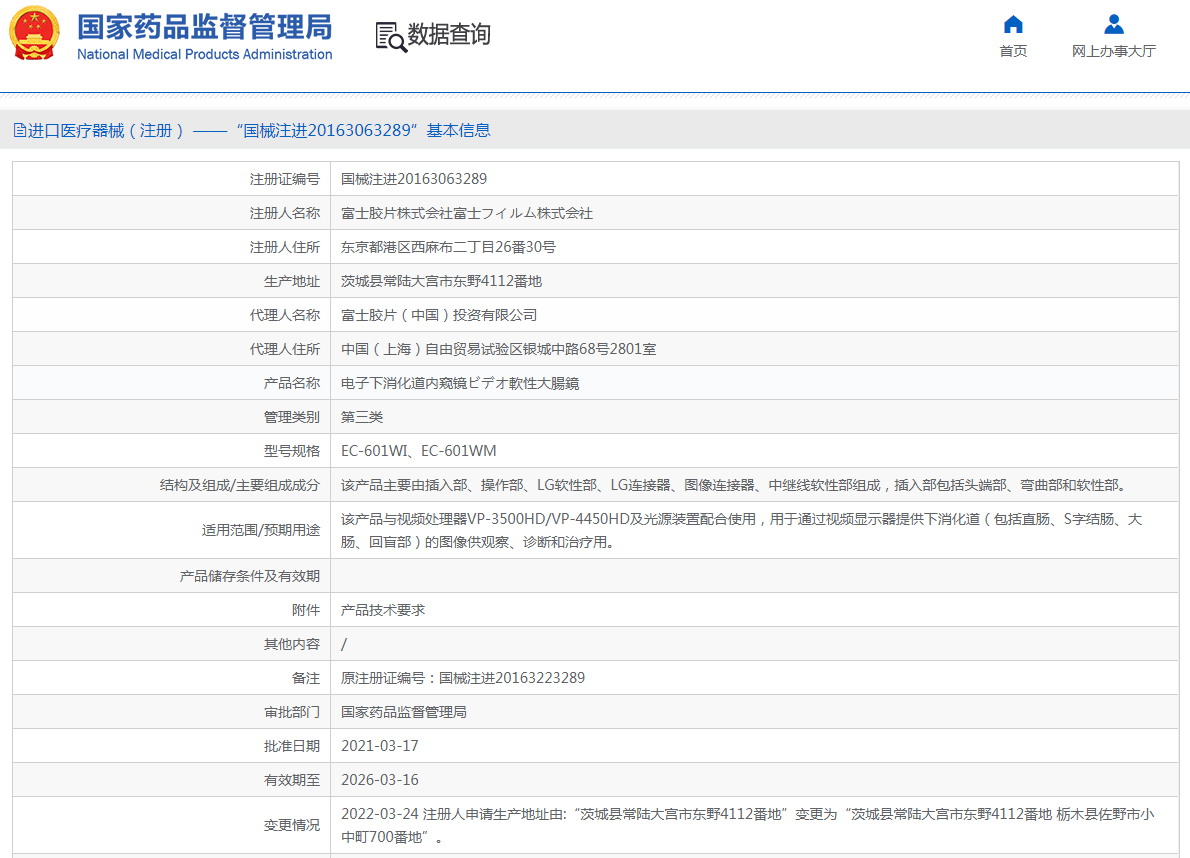Click the 数据查询 heading text

449,35
